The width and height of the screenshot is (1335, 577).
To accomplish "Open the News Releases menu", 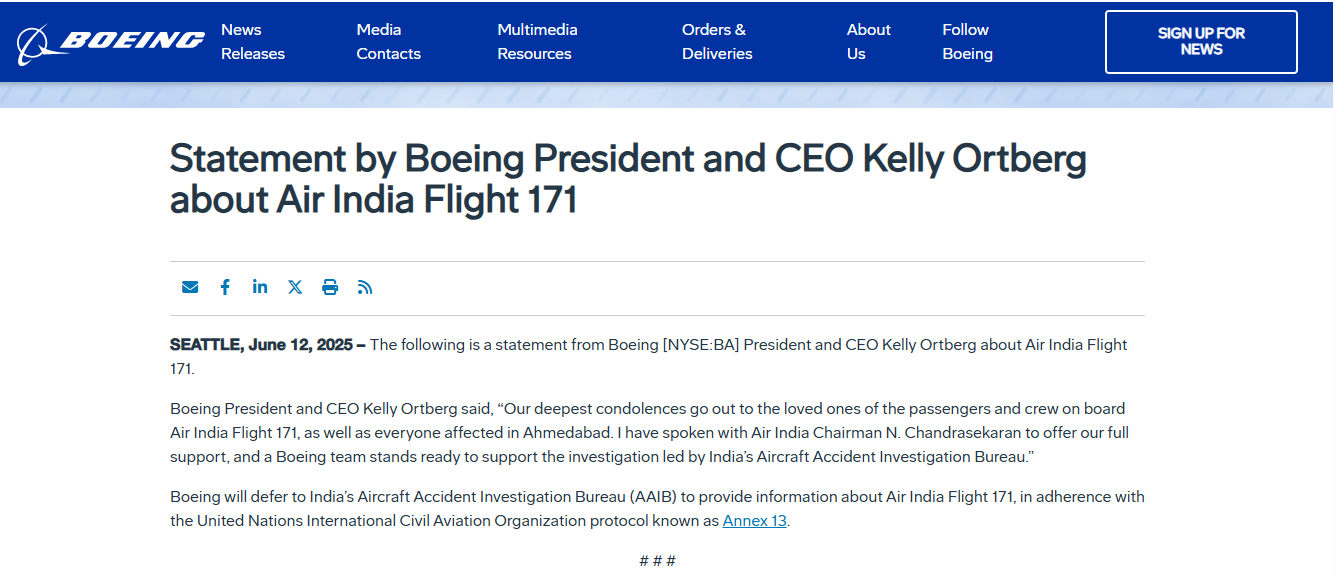I will click(253, 42).
